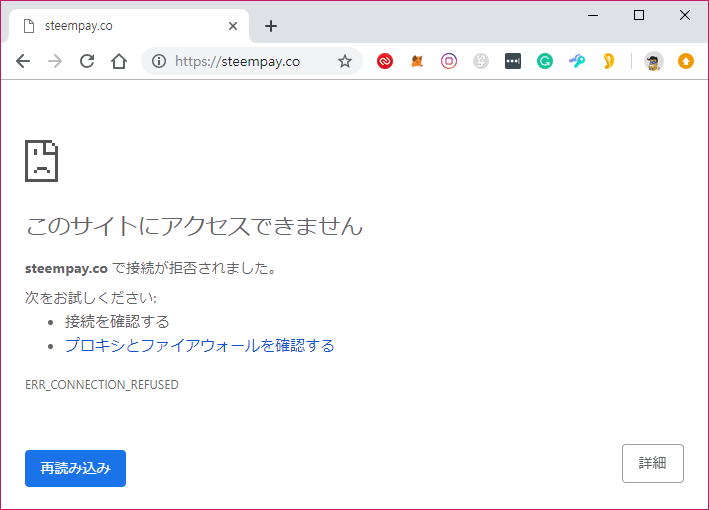Screen dimensions: 709x510
Task: Close the Chrome window
Action: 685,15
